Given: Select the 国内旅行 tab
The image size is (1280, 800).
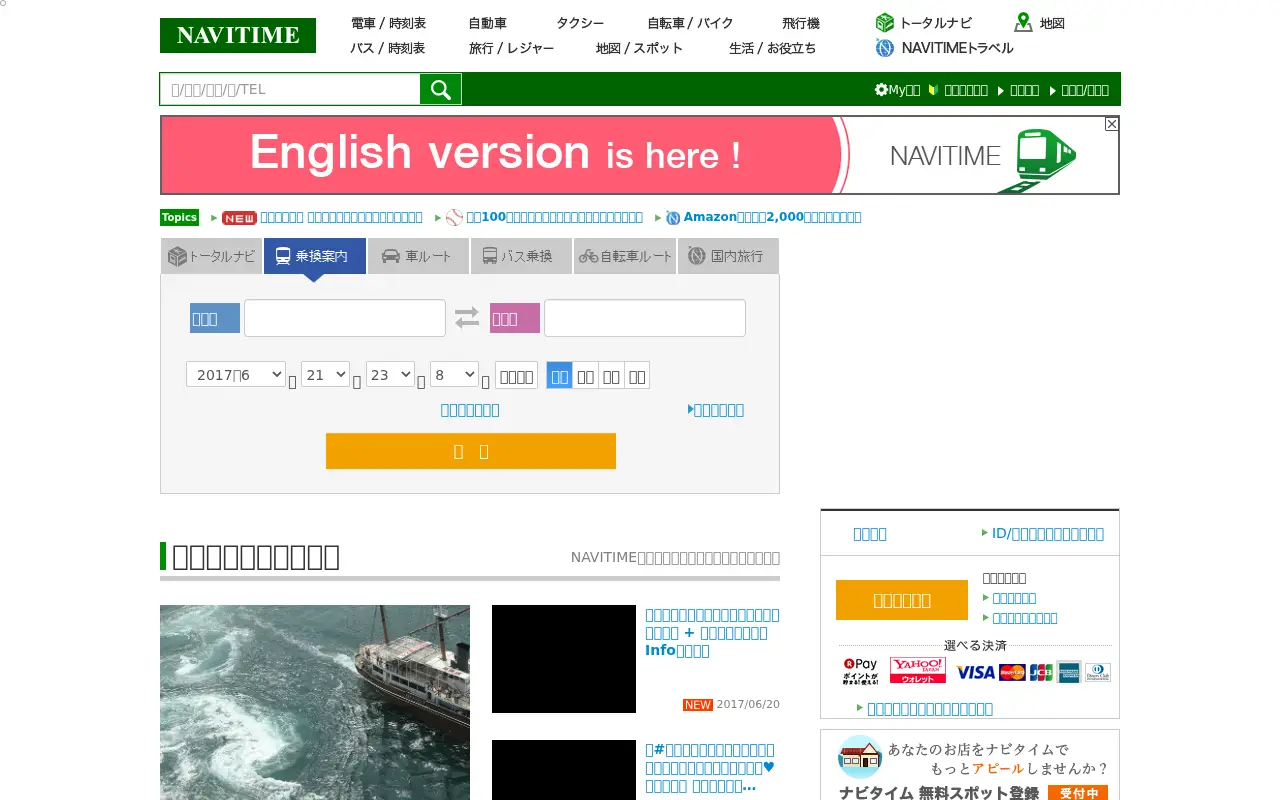Looking at the screenshot, I should 728,256.
